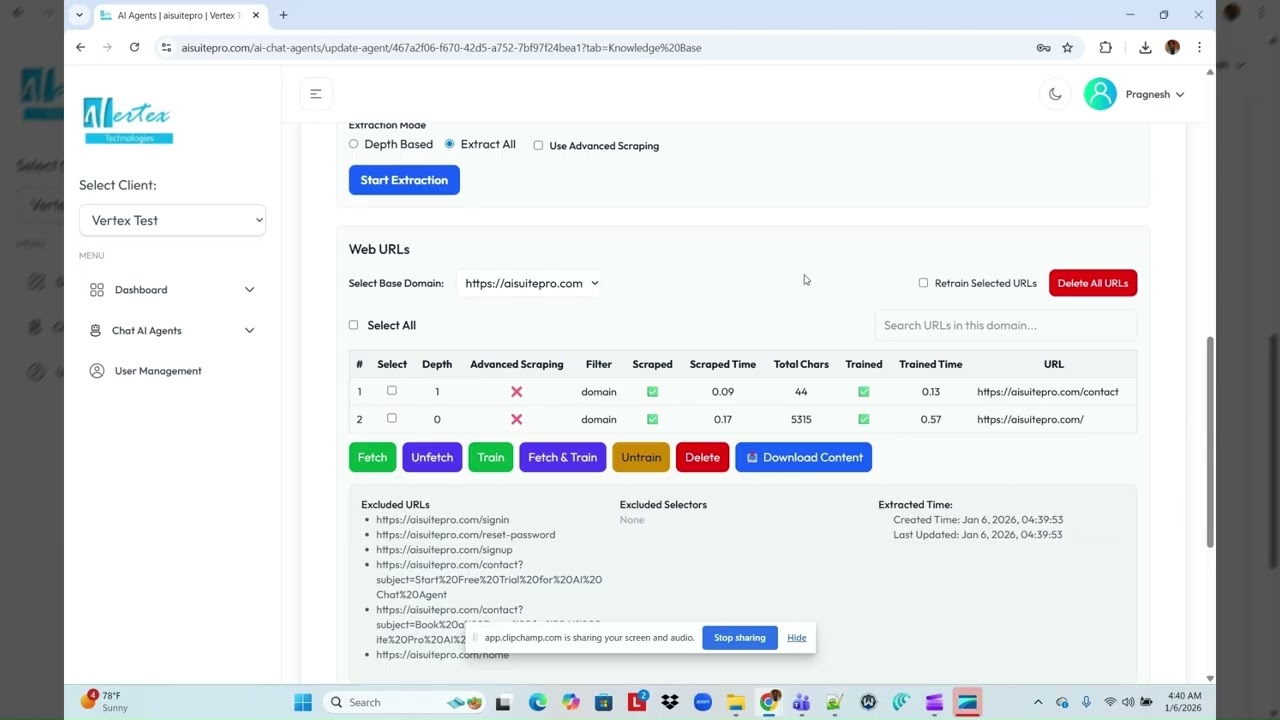This screenshot has width=1280, height=720.
Task: Click Untrain button
Action: point(641,457)
